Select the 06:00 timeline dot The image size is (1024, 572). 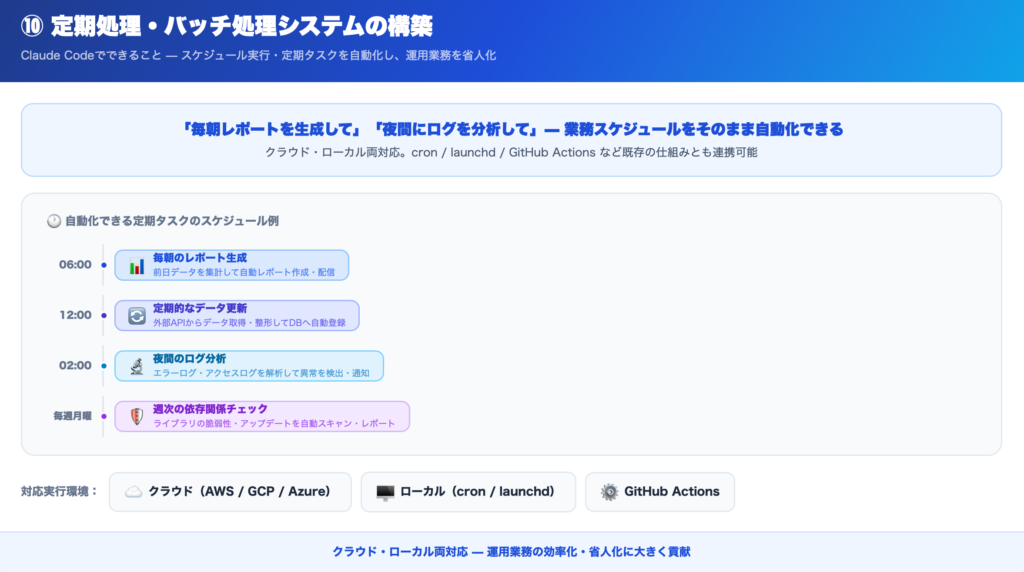[103, 265]
